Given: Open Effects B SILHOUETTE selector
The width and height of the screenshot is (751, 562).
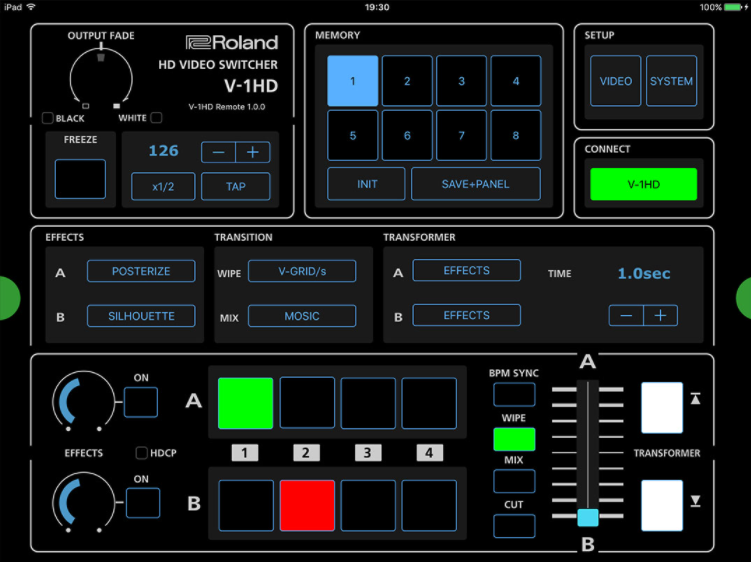Looking at the screenshot, I should (x=141, y=316).
